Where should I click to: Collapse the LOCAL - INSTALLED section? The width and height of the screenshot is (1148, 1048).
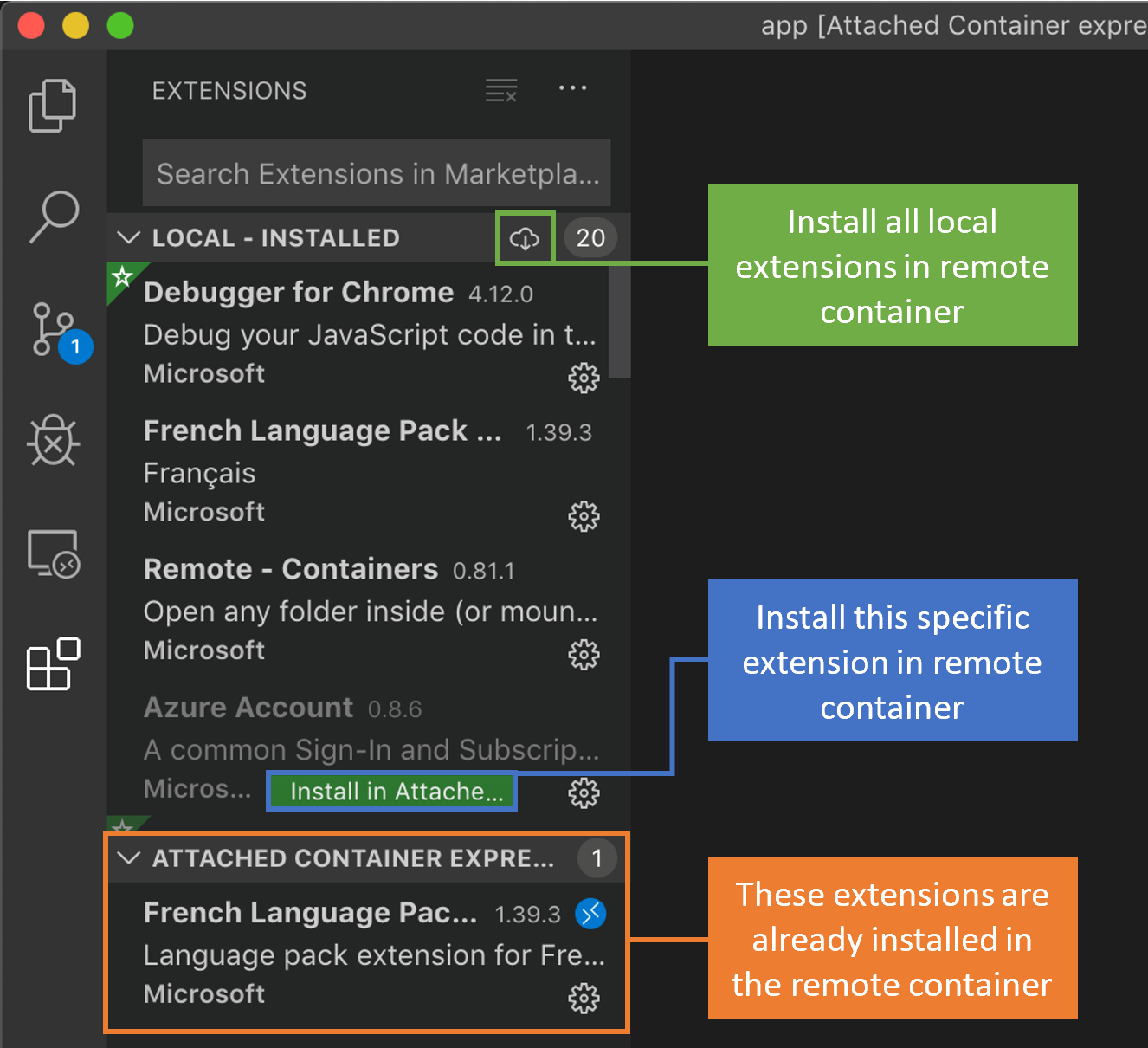click(127, 237)
